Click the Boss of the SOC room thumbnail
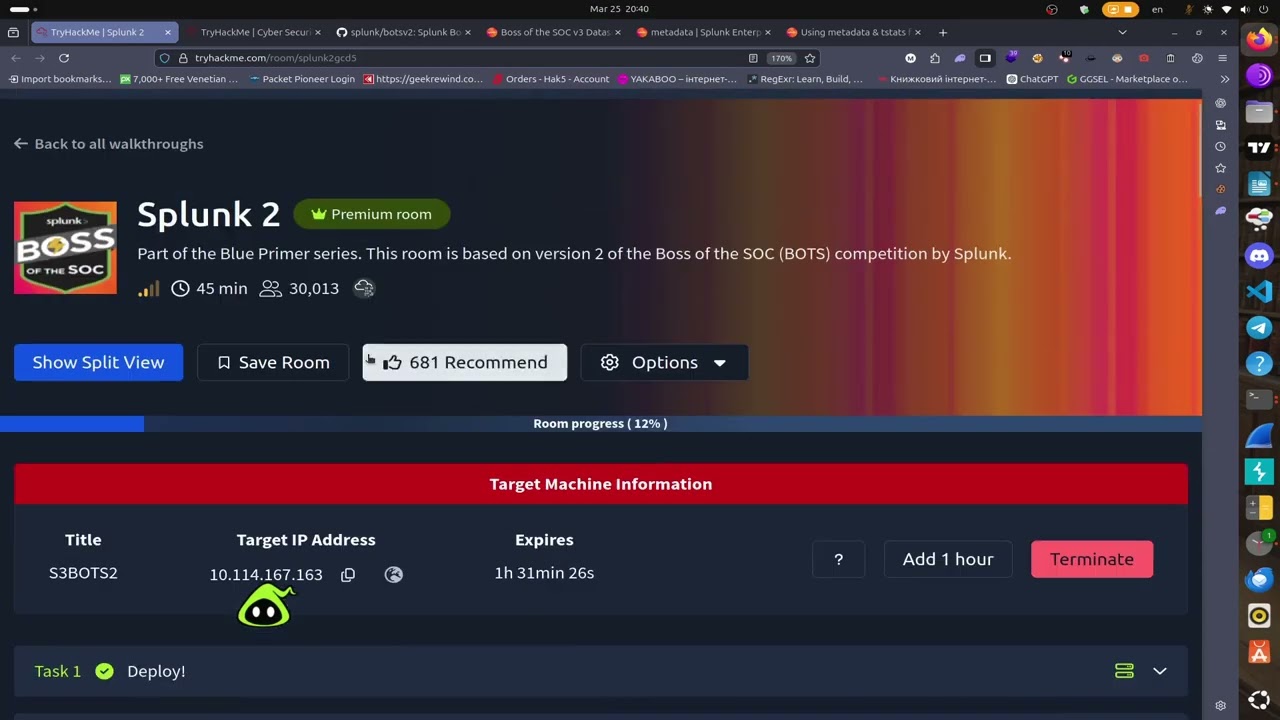This screenshot has height=720, width=1280. 65,248
